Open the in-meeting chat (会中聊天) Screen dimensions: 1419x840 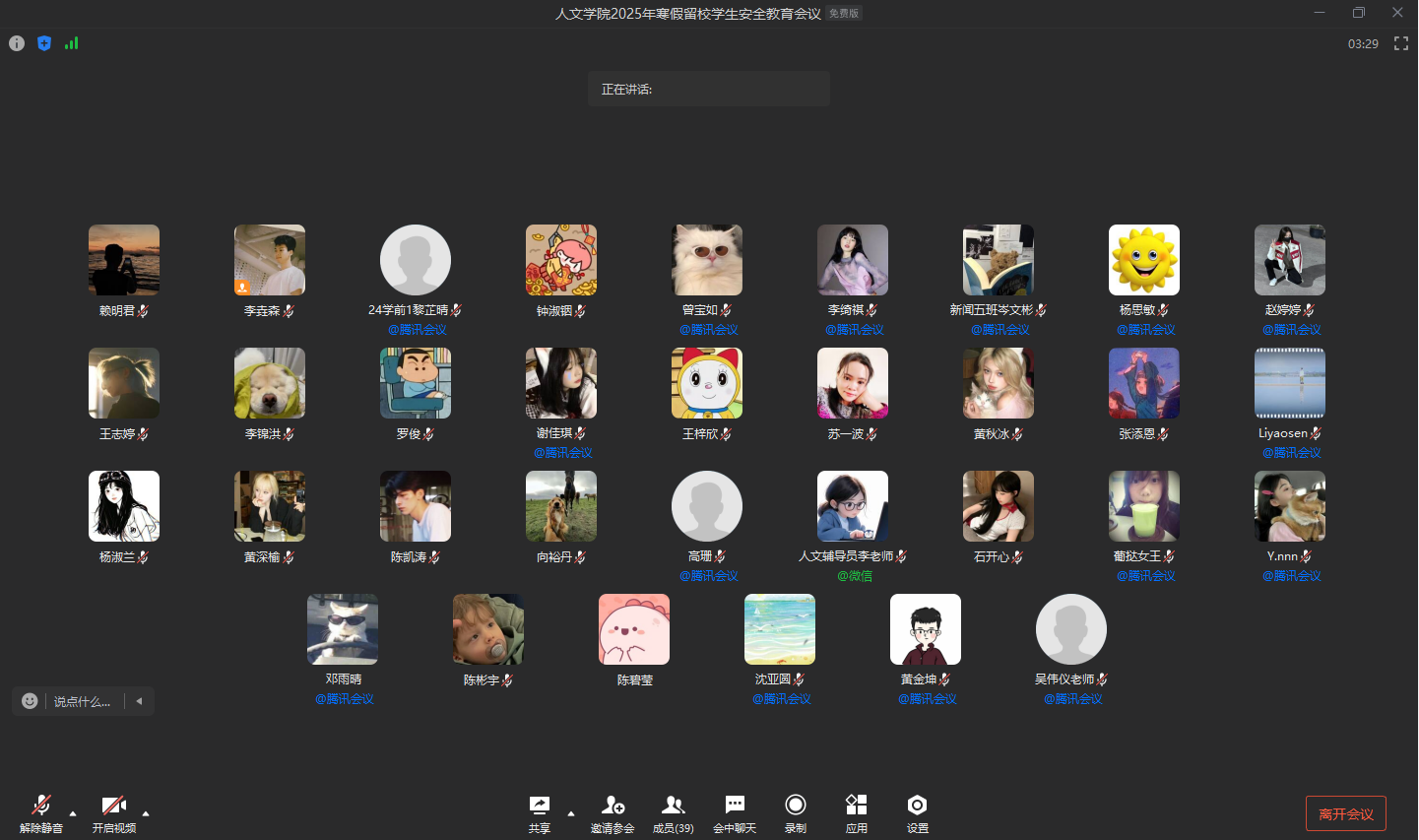coord(735,812)
